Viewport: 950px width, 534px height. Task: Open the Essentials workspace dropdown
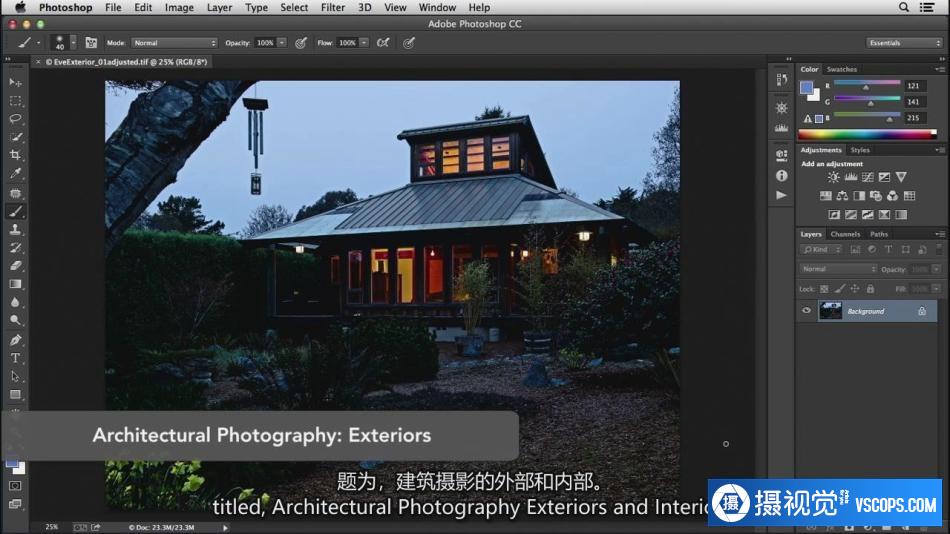point(904,43)
